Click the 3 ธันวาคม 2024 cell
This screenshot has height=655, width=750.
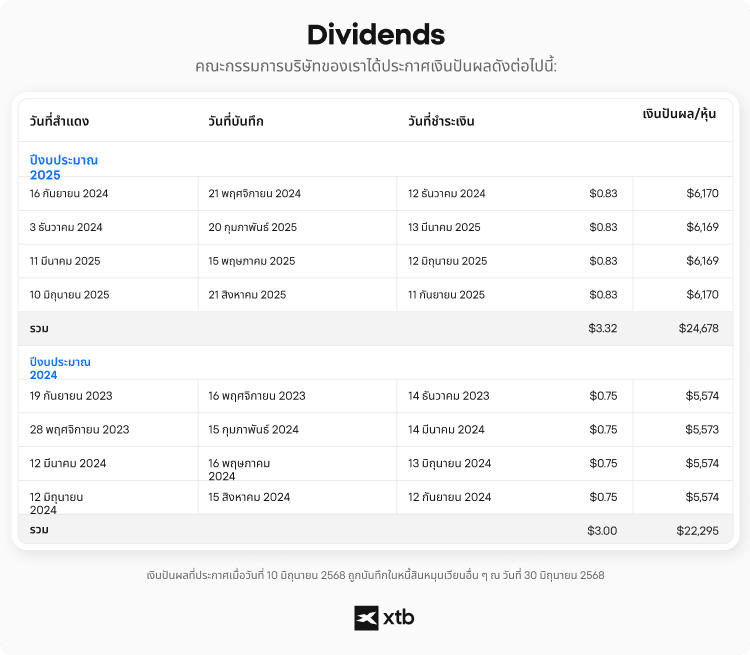pos(66,227)
